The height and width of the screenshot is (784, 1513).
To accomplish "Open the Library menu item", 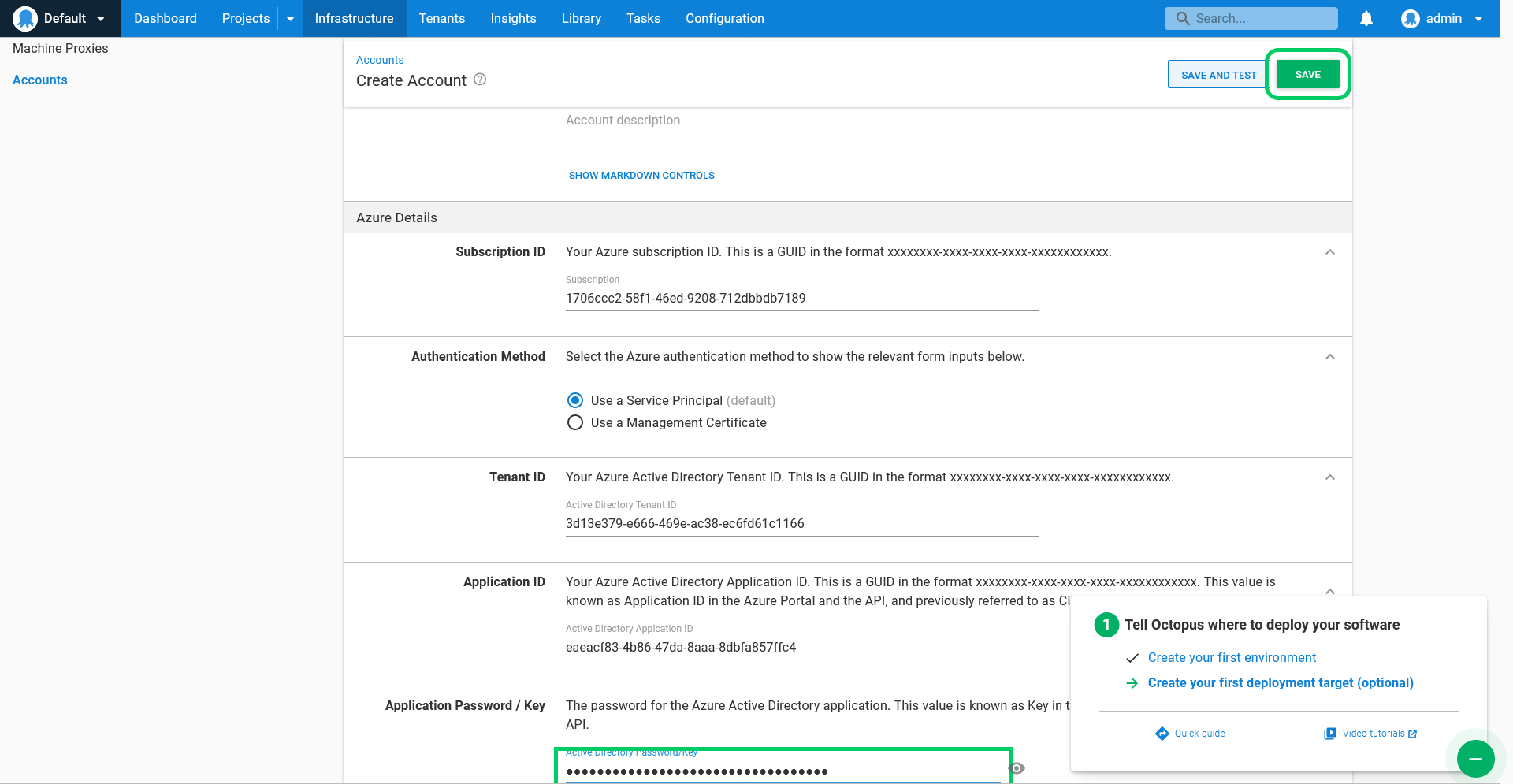I will (582, 18).
